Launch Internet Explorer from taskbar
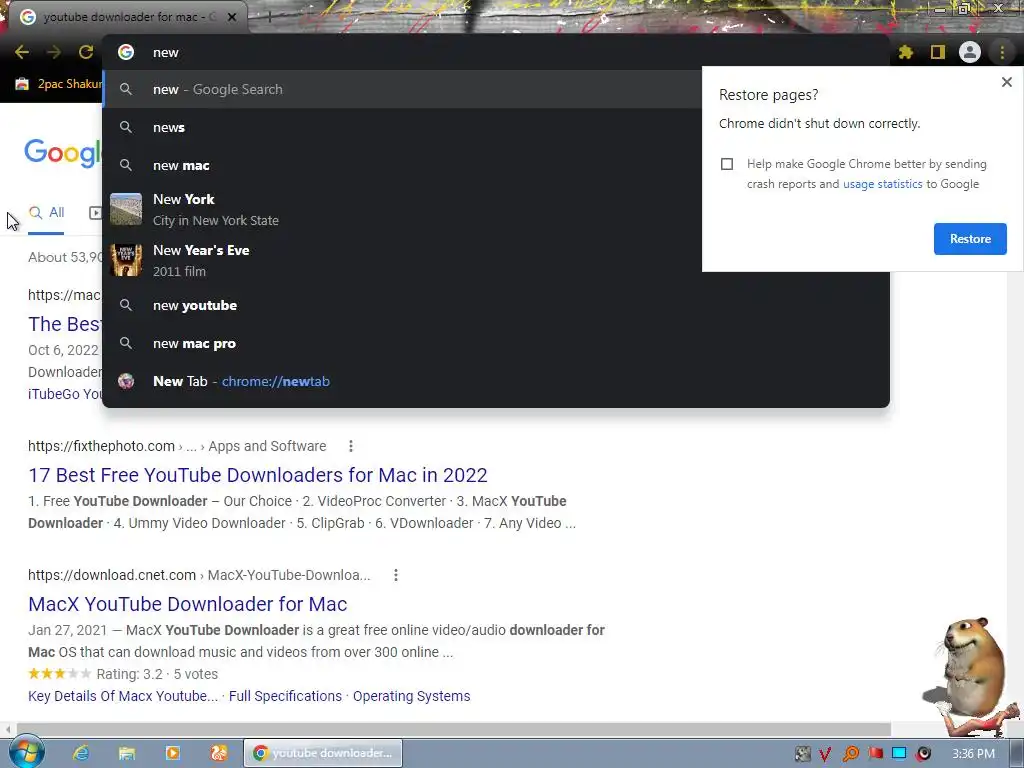This screenshot has height=768, width=1024. (80, 754)
